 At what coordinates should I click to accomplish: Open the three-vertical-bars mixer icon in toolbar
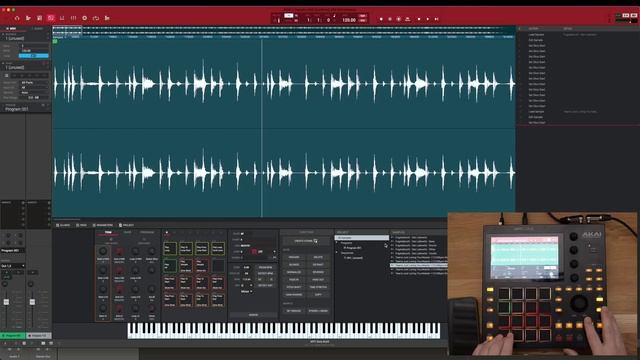coord(73,18)
